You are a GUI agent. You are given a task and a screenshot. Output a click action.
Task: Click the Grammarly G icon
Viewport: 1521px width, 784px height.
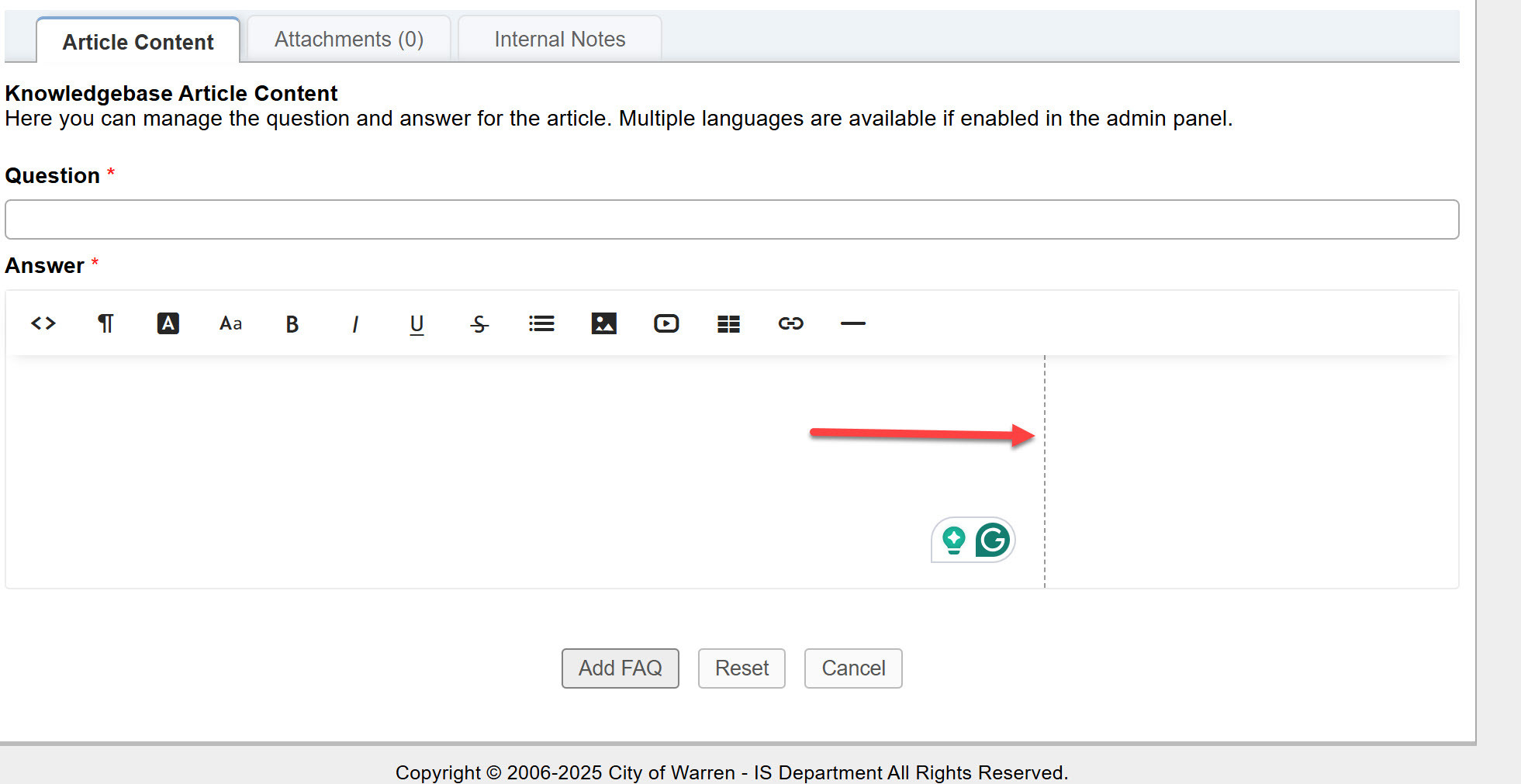click(993, 540)
